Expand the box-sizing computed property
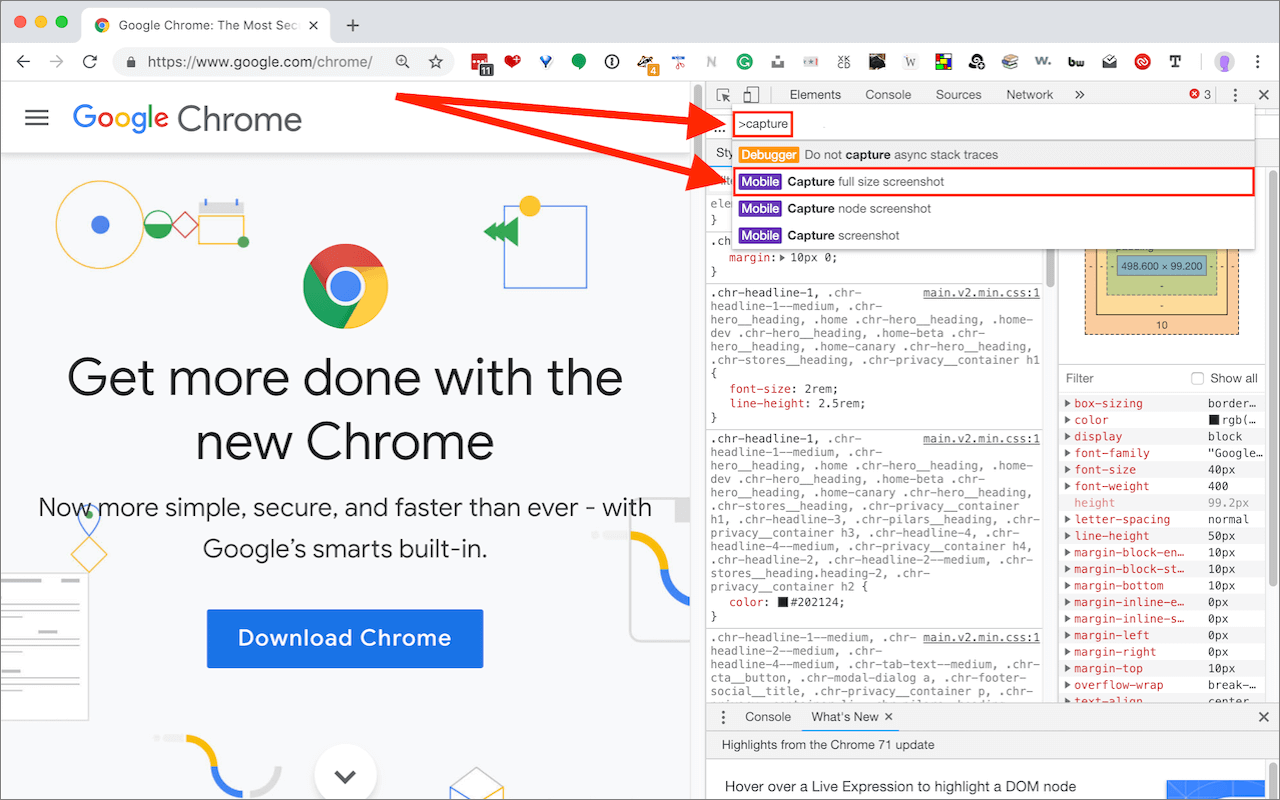The image size is (1280, 800). pos(1067,404)
